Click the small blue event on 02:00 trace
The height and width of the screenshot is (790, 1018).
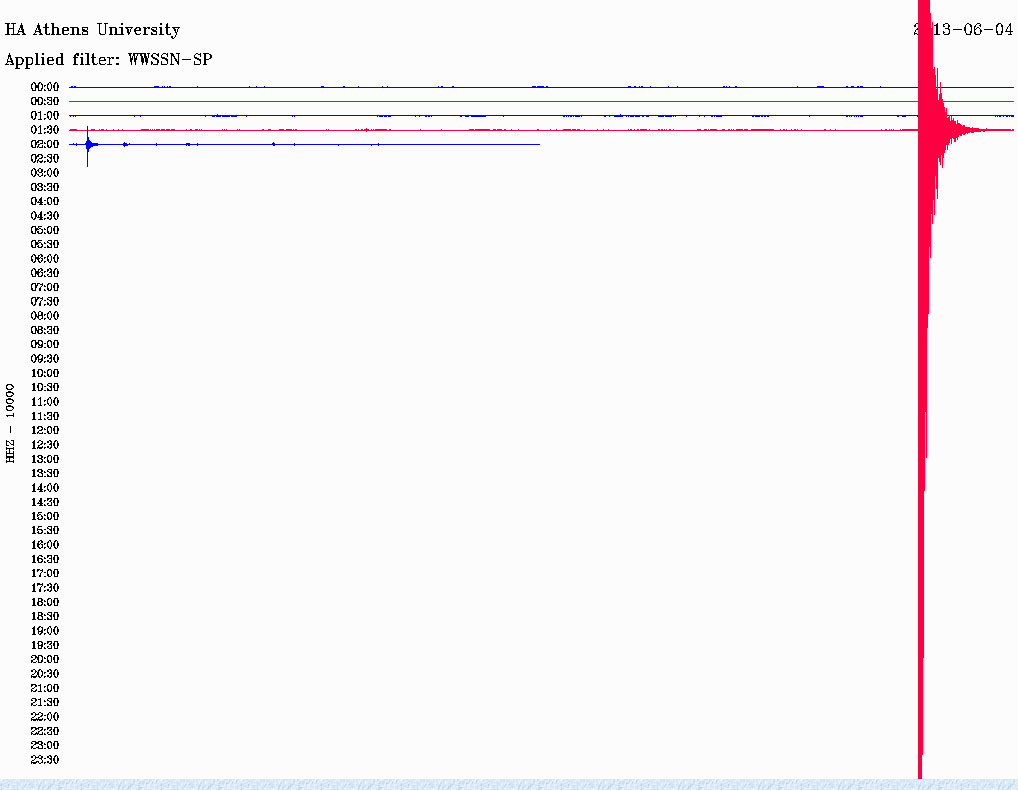coord(89,145)
